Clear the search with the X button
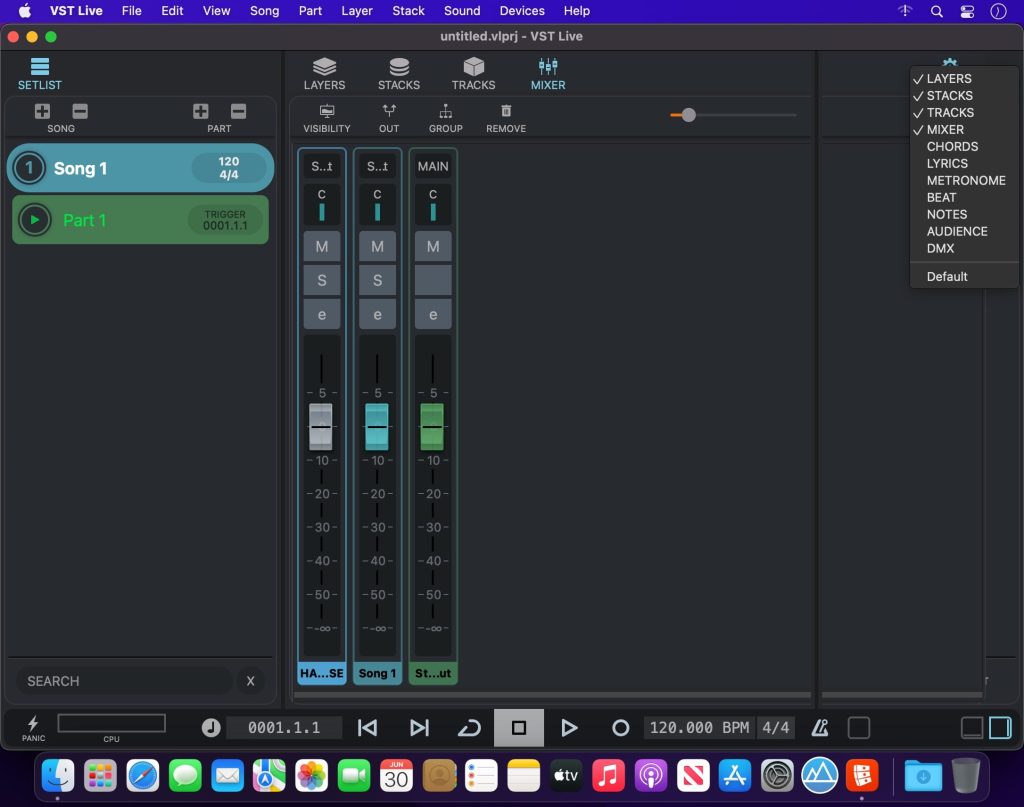 pyautogui.click(x=251, y=681)
